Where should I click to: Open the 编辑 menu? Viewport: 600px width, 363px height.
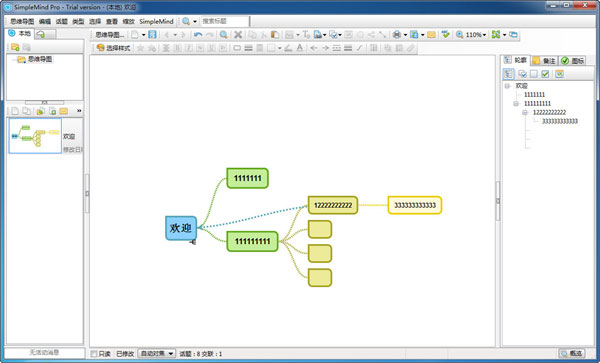point(45,21)
